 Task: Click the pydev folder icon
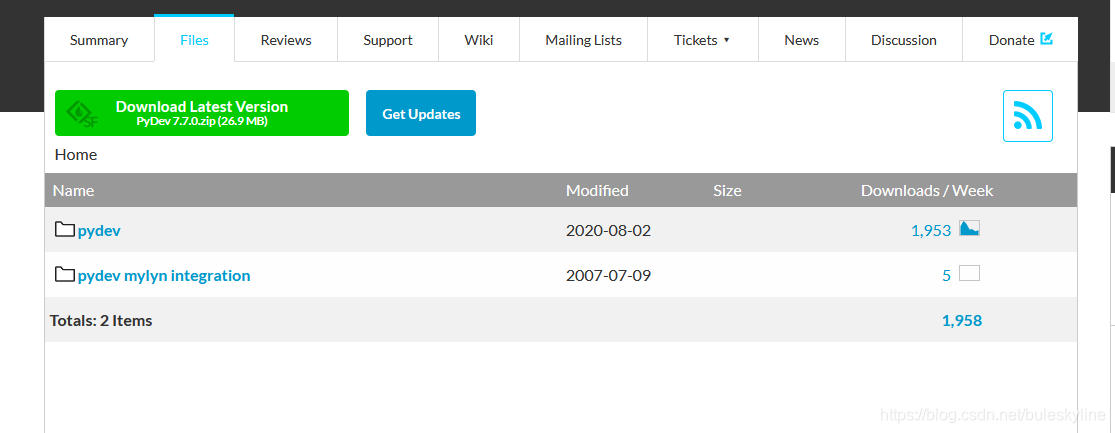(x=65, y=230)
